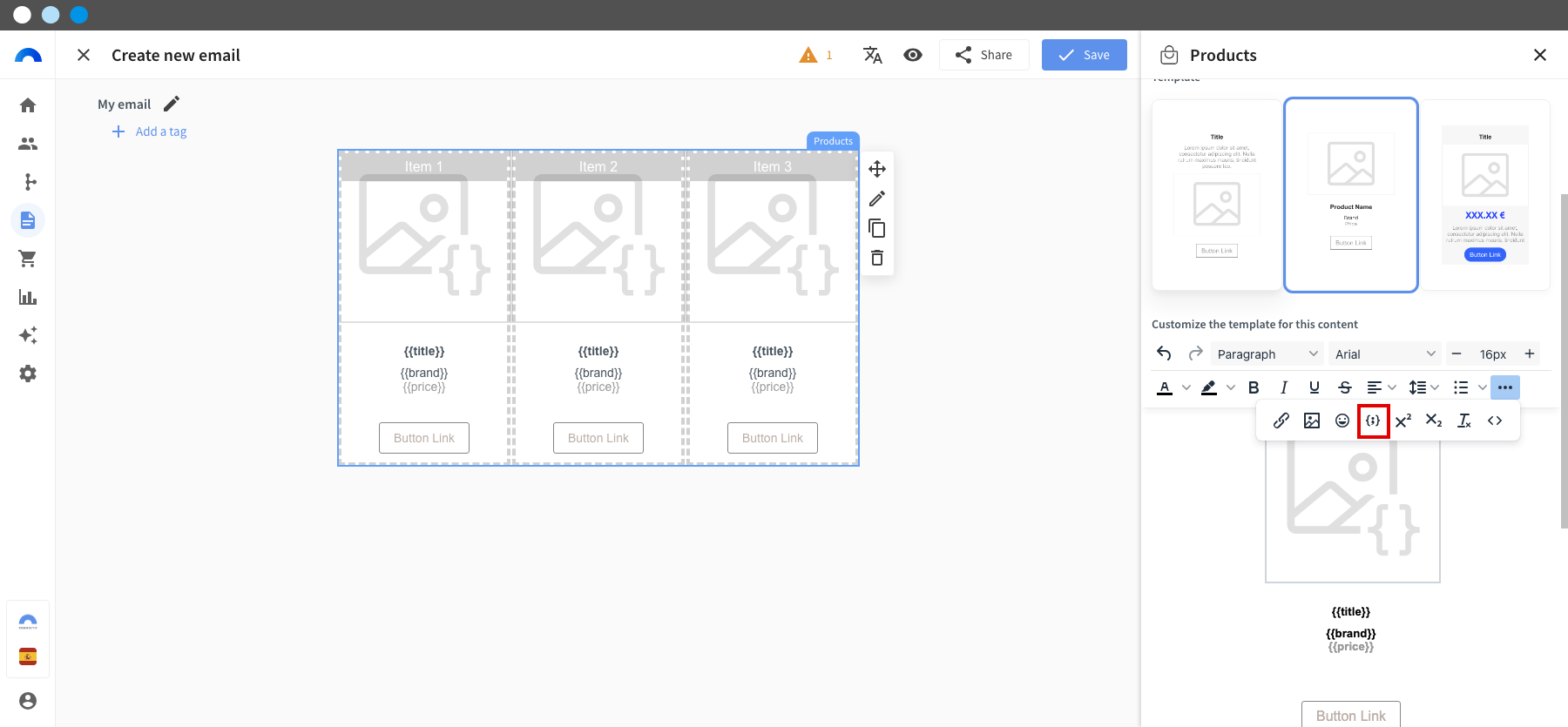The height and width of the screenshot is (727, 1568).
Task: Apply the highlight background color
Action: [1209, 387]
